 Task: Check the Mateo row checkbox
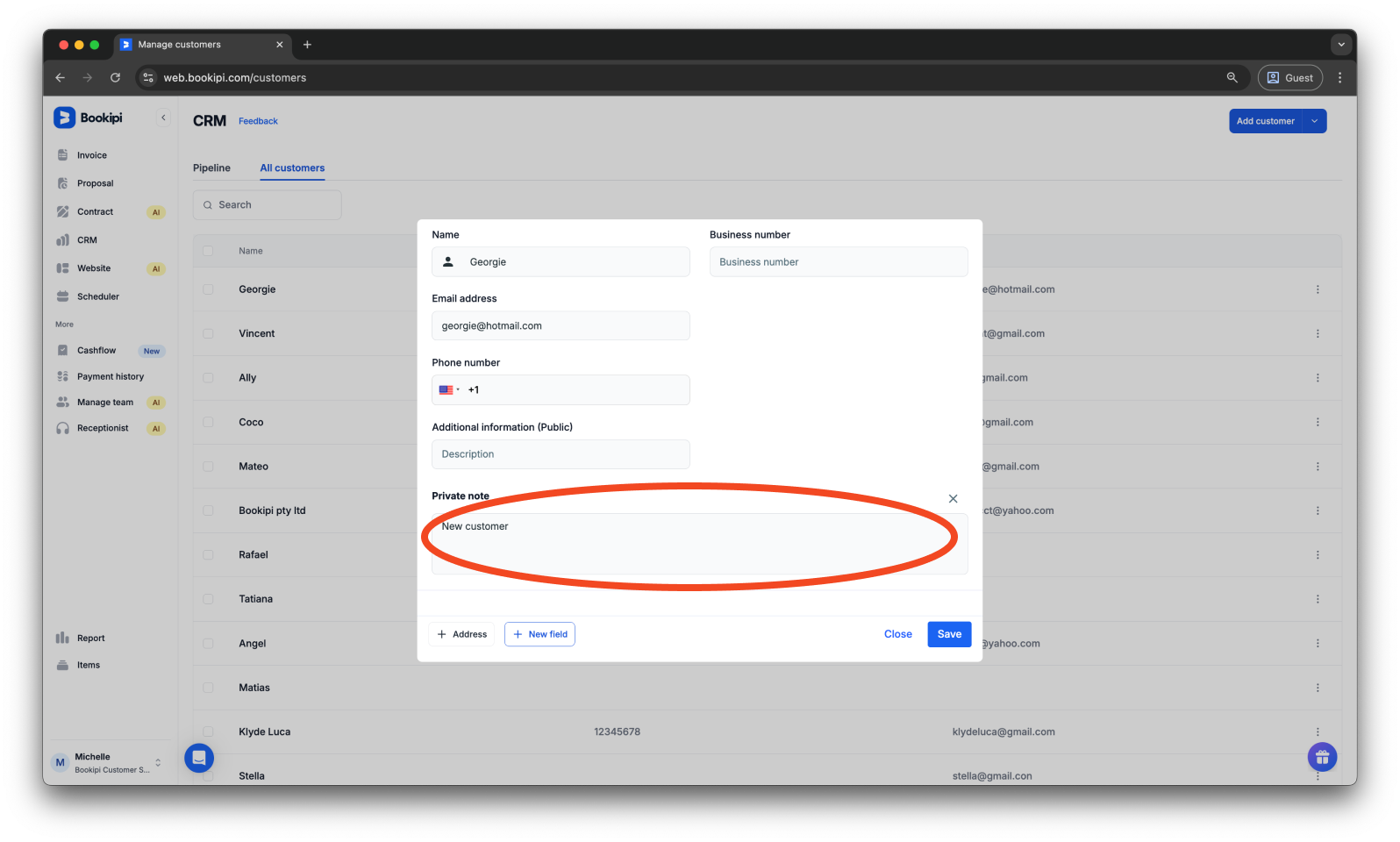(208, 467)
